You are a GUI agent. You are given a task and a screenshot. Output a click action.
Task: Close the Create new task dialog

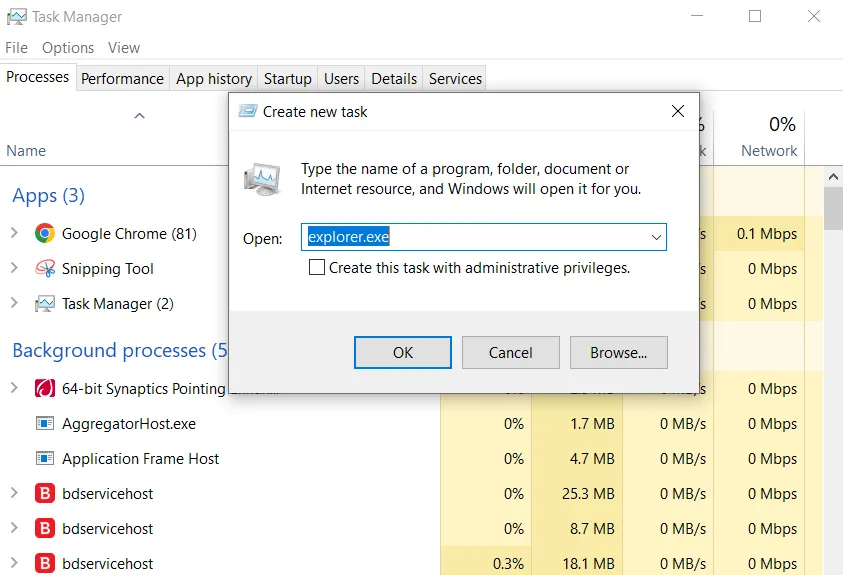tap(678, 111)
